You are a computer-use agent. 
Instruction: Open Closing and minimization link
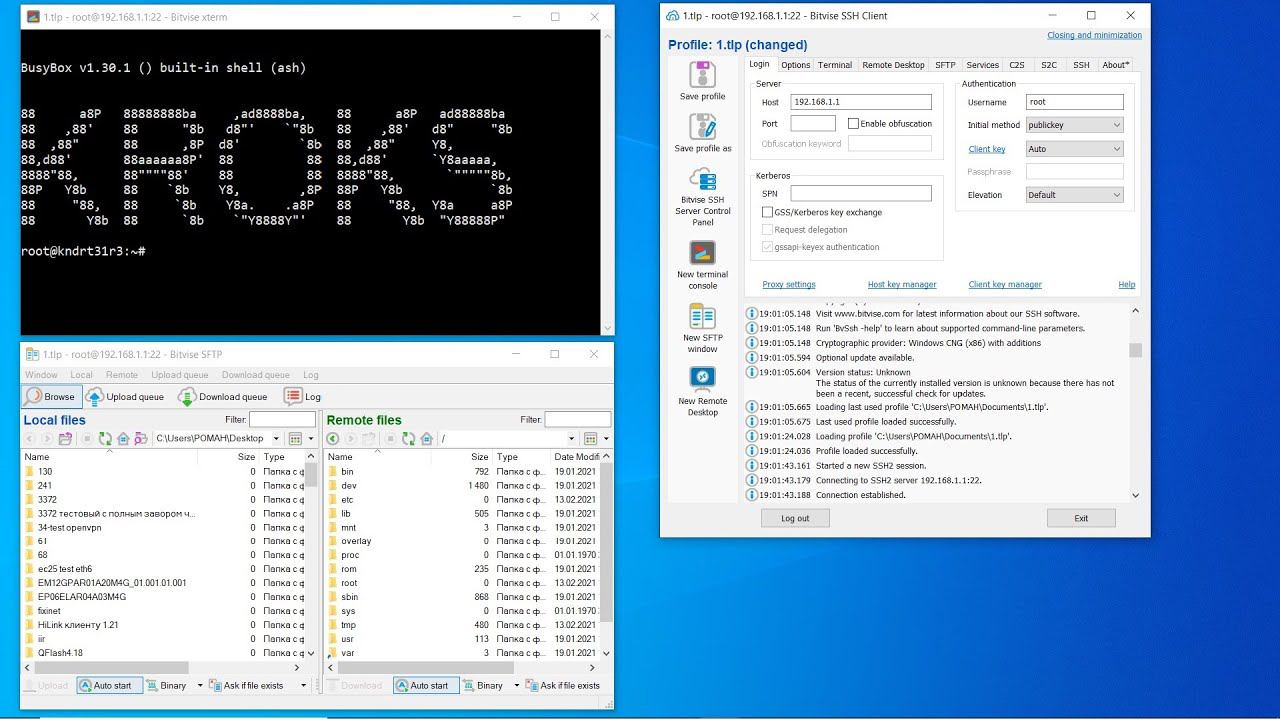(1094, 35)
